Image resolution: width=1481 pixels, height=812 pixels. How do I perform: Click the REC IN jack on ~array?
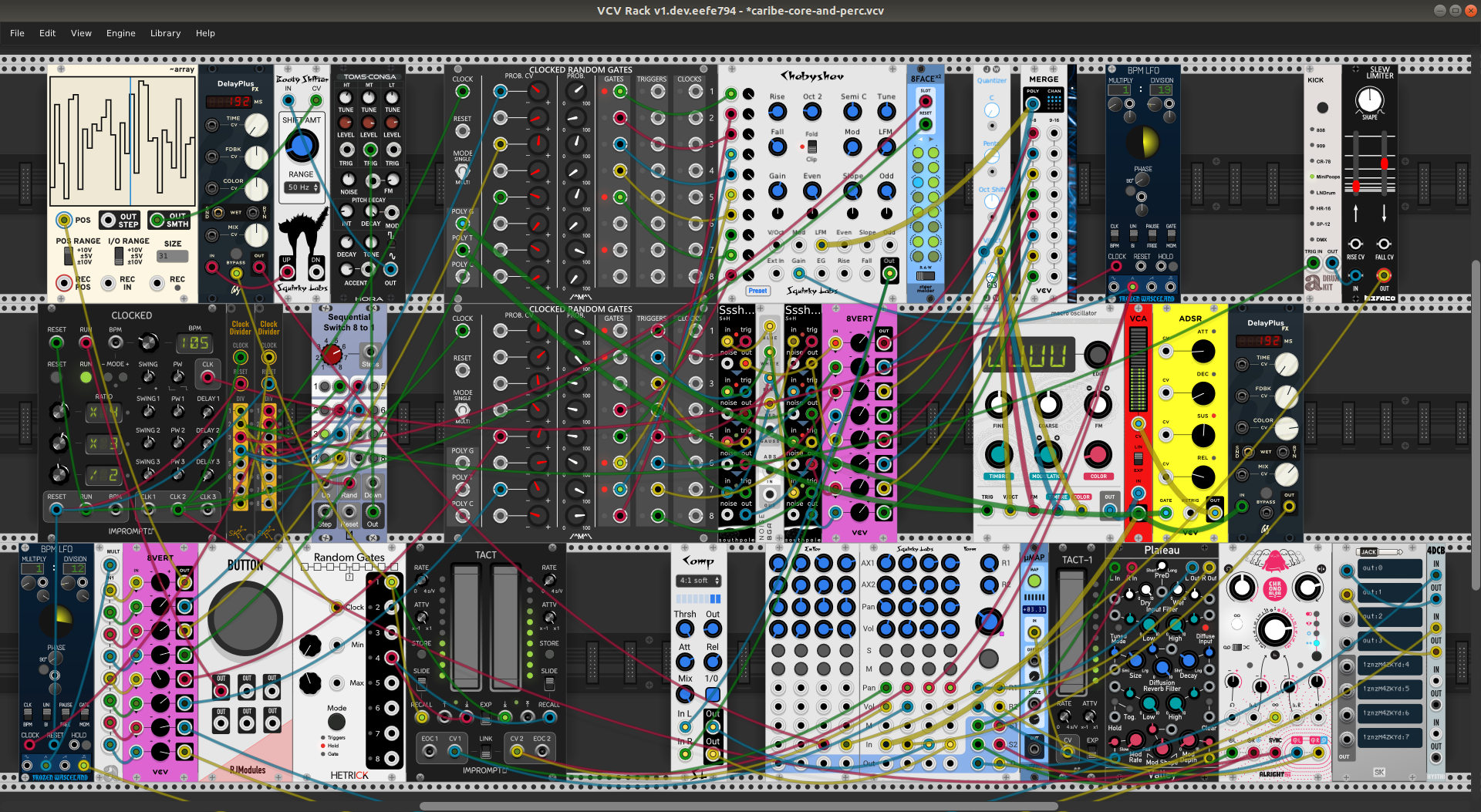point(109,283)
